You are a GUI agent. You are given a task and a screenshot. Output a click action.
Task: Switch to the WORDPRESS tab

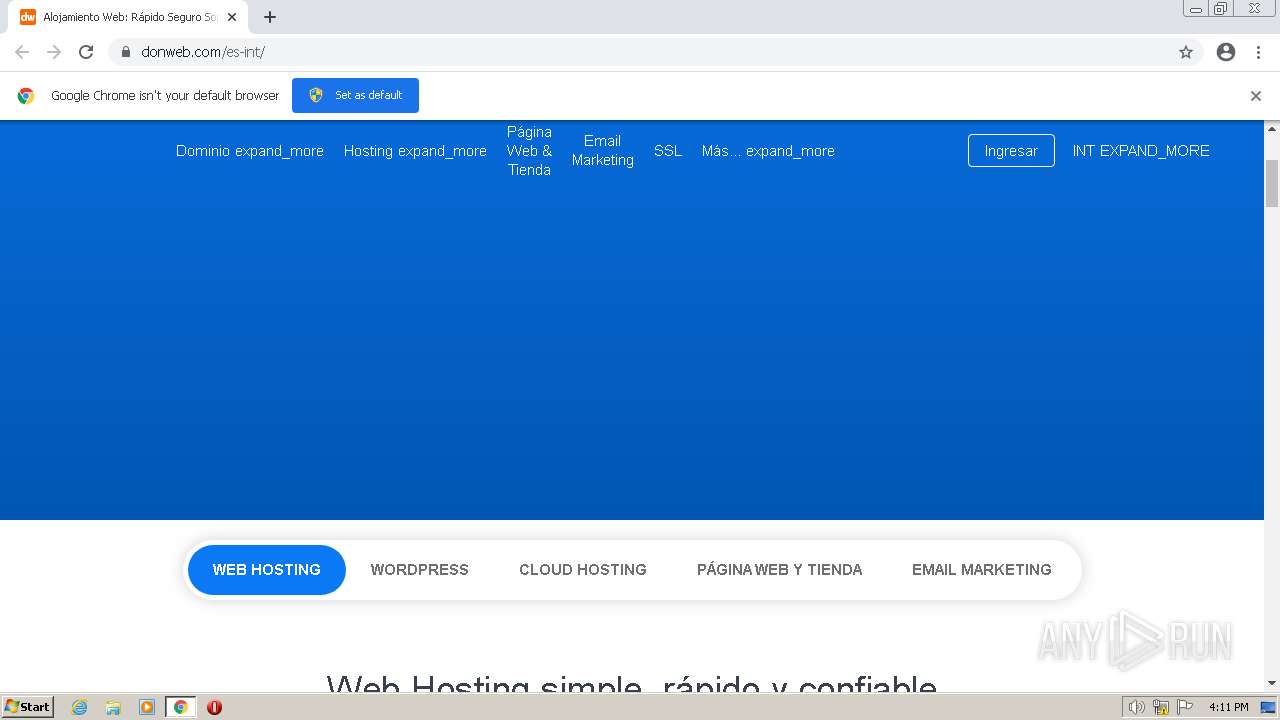pos(420,570)
